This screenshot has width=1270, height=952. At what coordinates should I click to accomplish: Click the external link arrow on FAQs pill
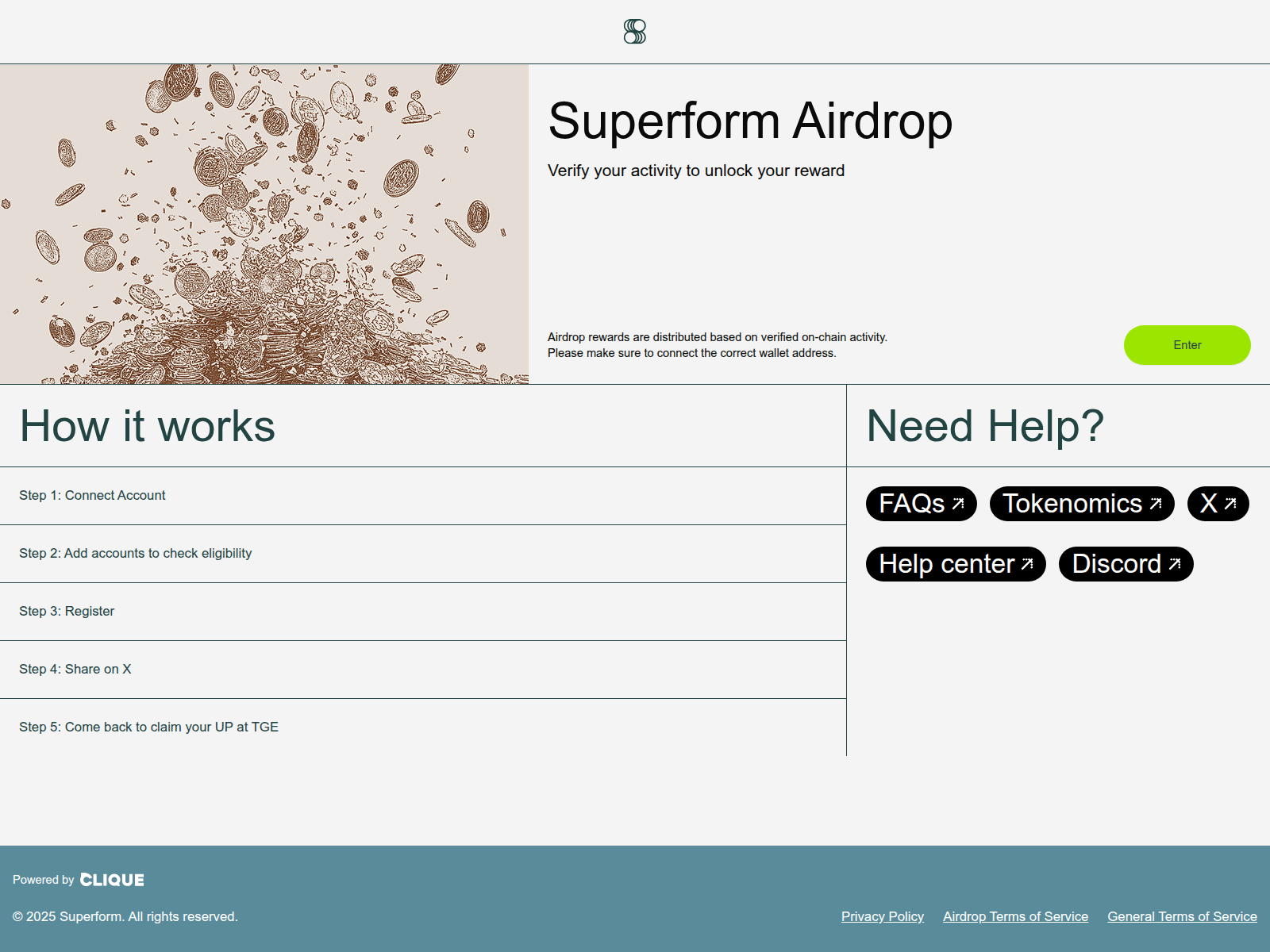pyautogui.click(x=960, y=502)
